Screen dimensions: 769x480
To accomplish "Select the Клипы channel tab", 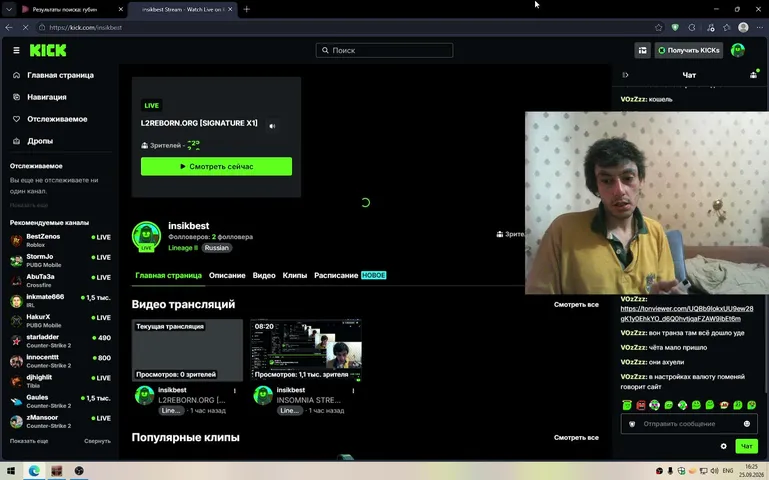I will [x=295, y=276].
